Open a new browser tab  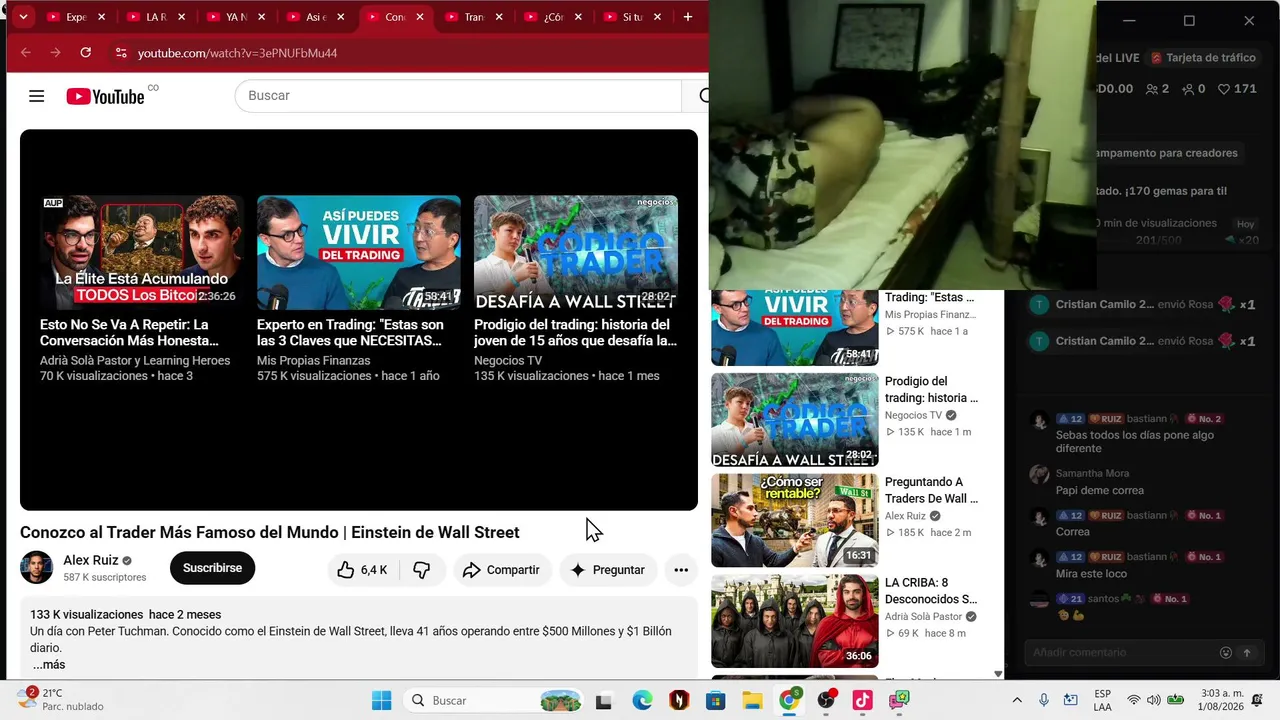click(687, 17)
